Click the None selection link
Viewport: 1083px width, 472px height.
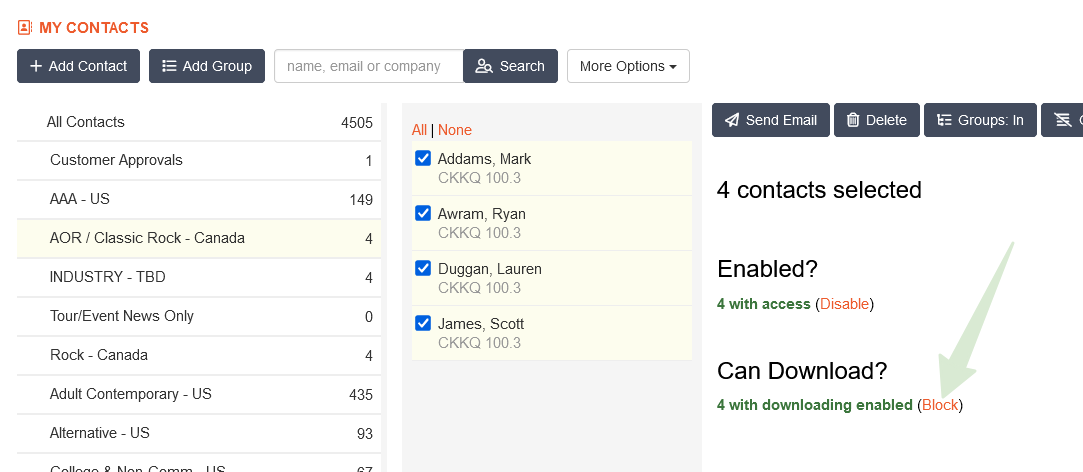click(x=455, y=130)
